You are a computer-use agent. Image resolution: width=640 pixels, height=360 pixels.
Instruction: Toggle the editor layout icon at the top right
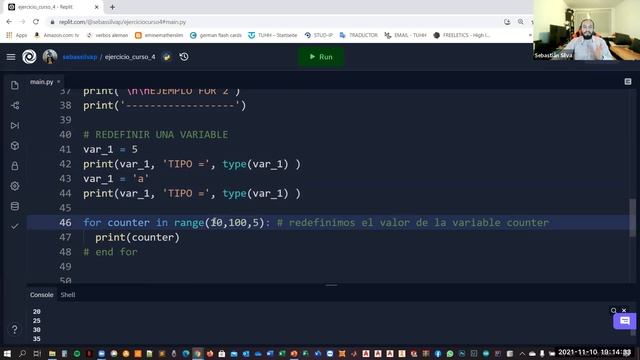coord(628,82)
